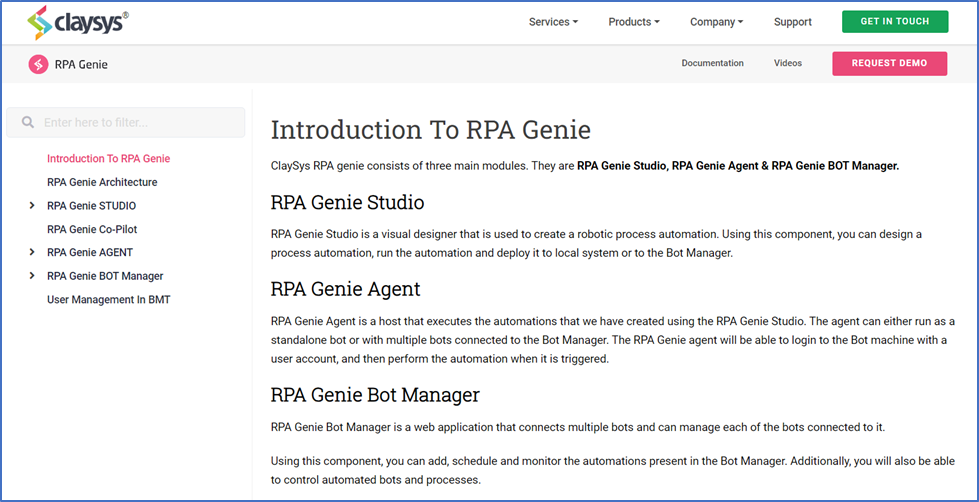Expand the RPA Genie BOT Manager chevron
The width and height of the screenshot is (979, 502).
coord(33,276)
